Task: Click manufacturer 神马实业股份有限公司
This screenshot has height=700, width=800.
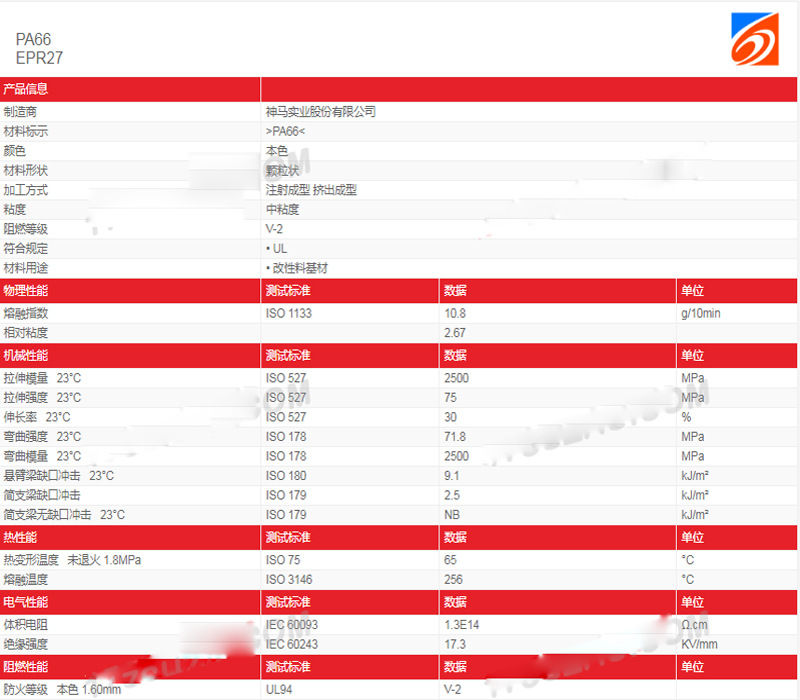Action: tap(319, 112)
